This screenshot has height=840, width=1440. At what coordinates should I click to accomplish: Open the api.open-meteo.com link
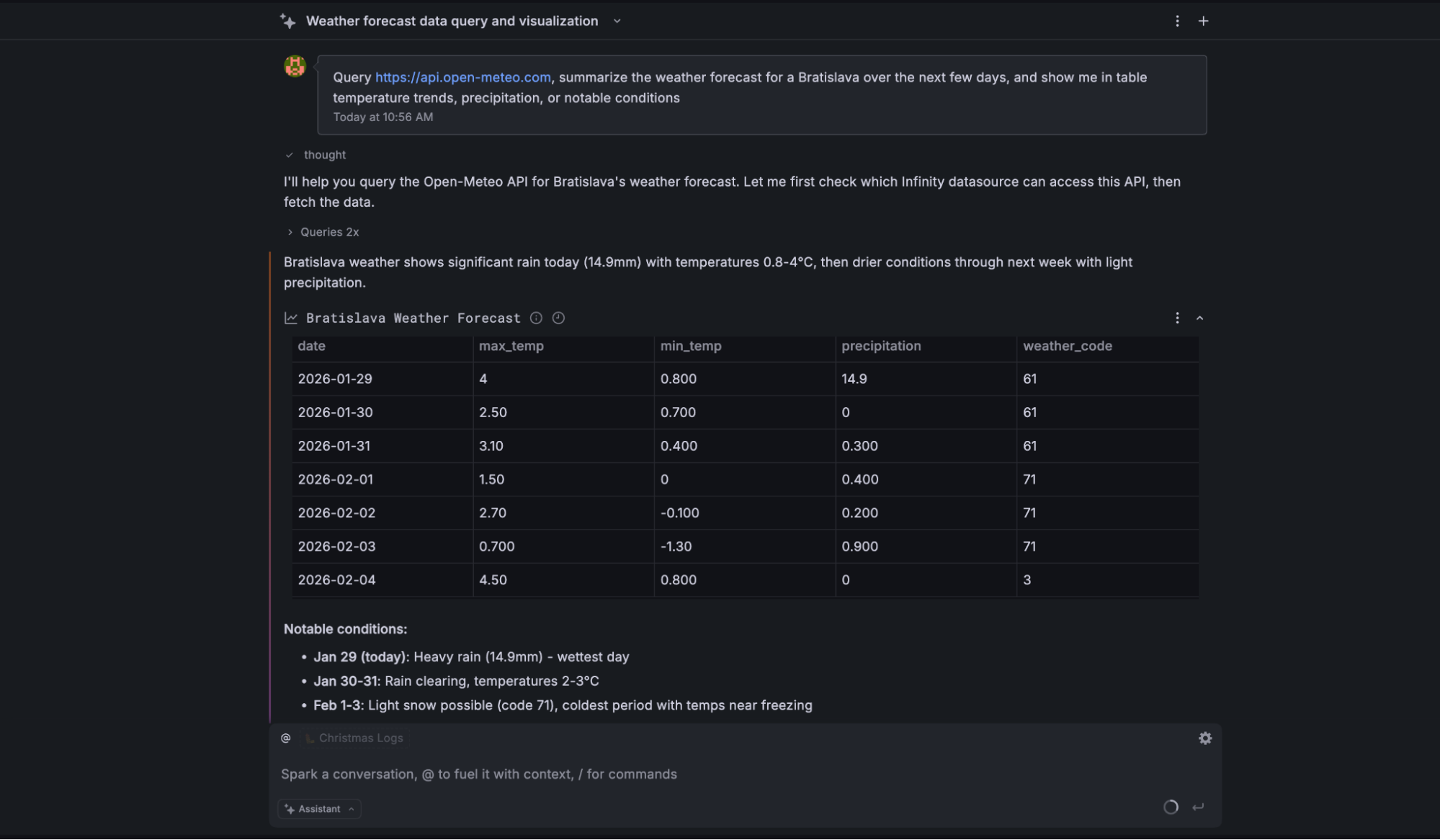tap(462, 78)
